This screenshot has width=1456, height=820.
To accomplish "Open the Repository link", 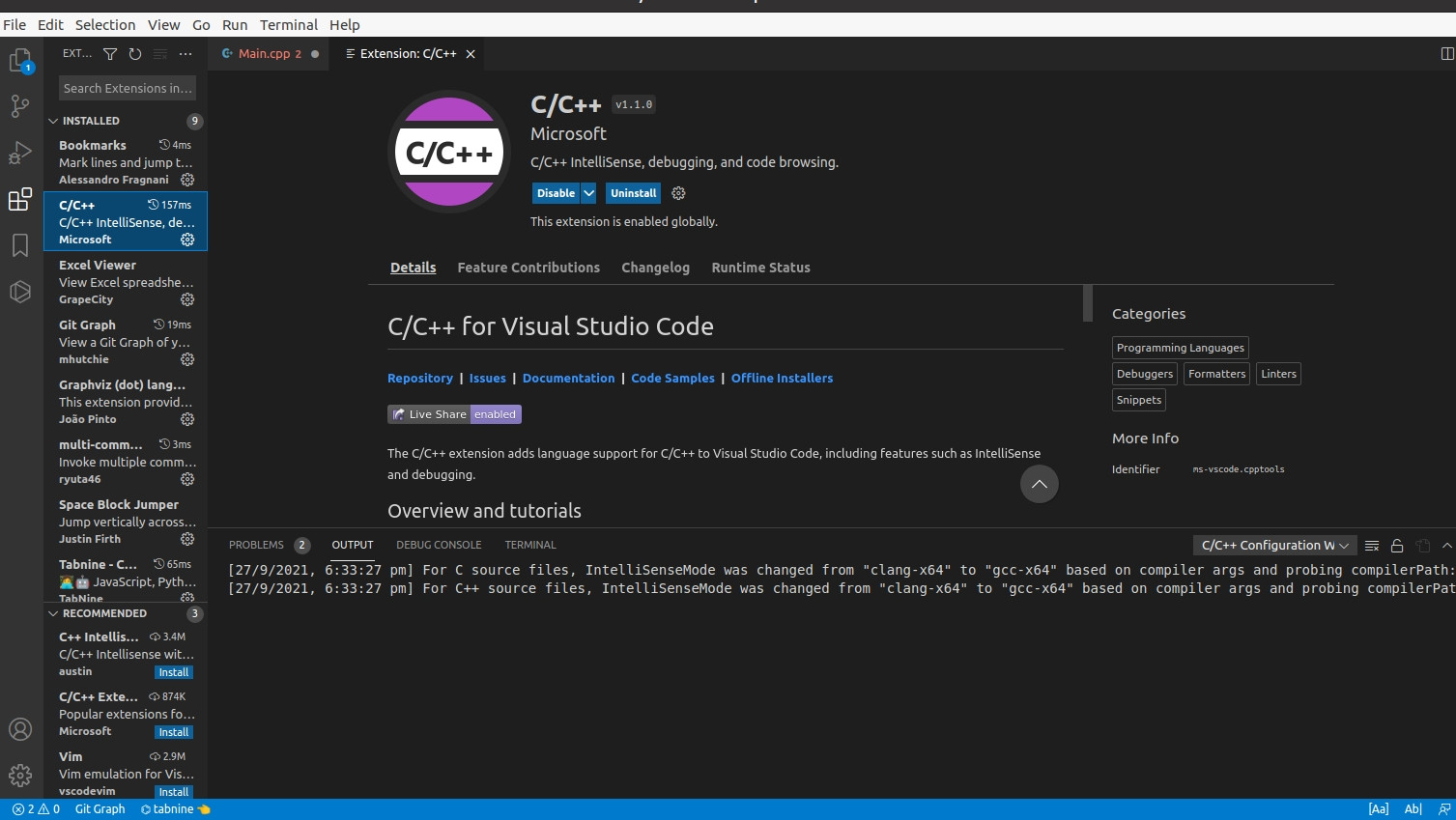I will point(420,379).
